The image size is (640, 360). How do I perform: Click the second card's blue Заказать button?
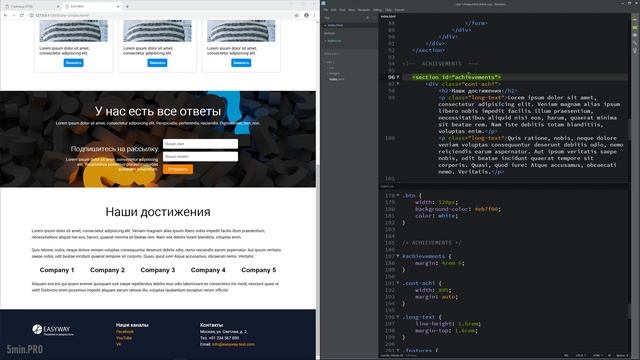point(157,63)
